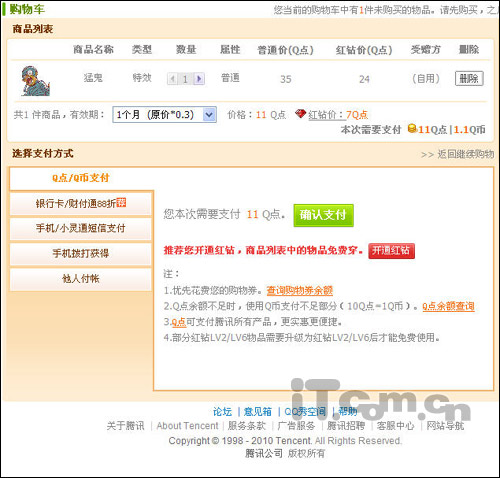Click the quantity value field showing 1

click(185, 79)
